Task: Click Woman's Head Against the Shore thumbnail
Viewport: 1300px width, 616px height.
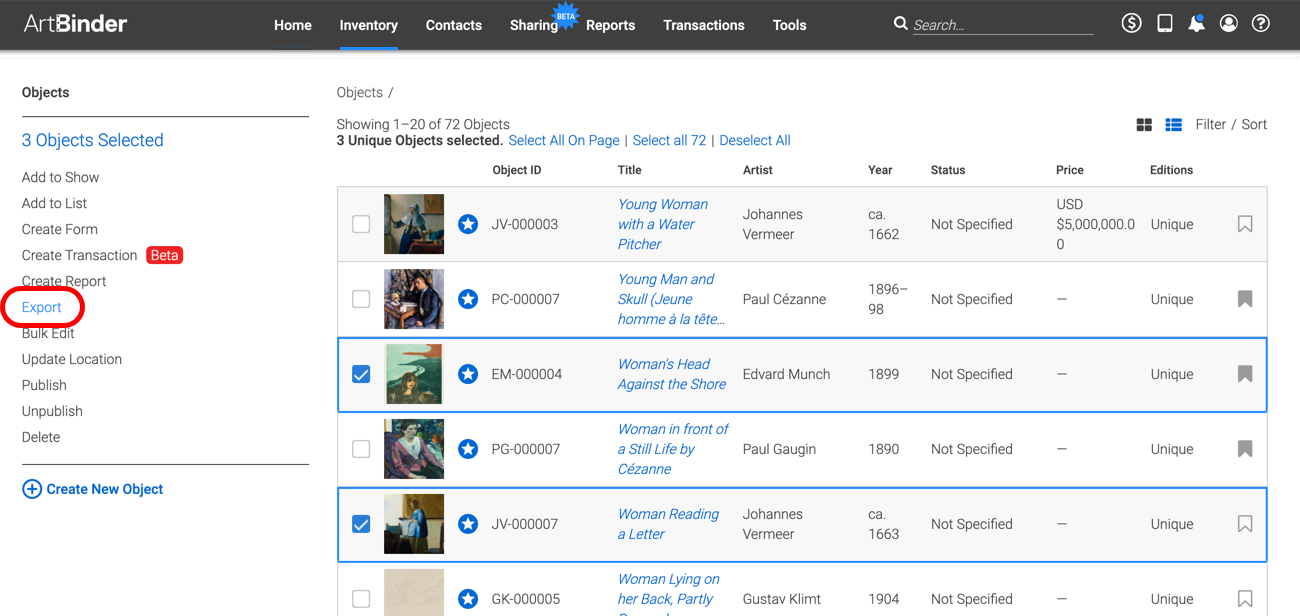Action: click(x=414, y=374)
